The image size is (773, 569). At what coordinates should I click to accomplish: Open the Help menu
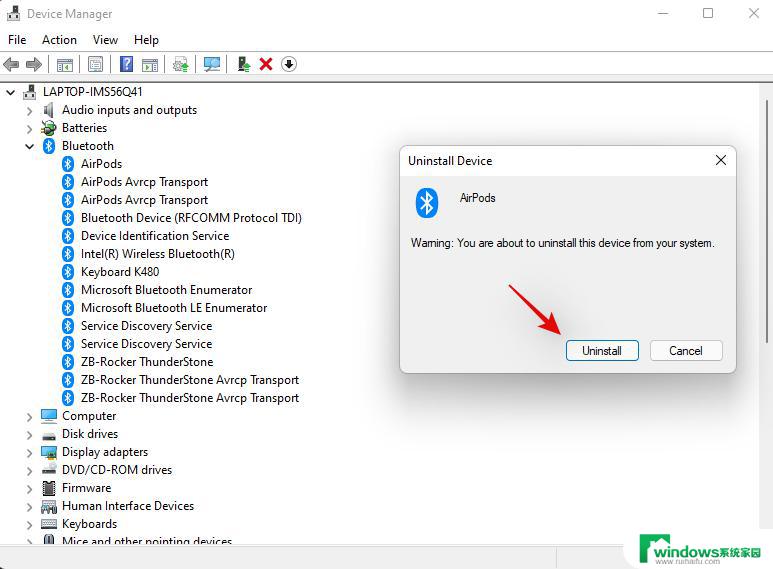pyautogui.click(x=146, y=40)
